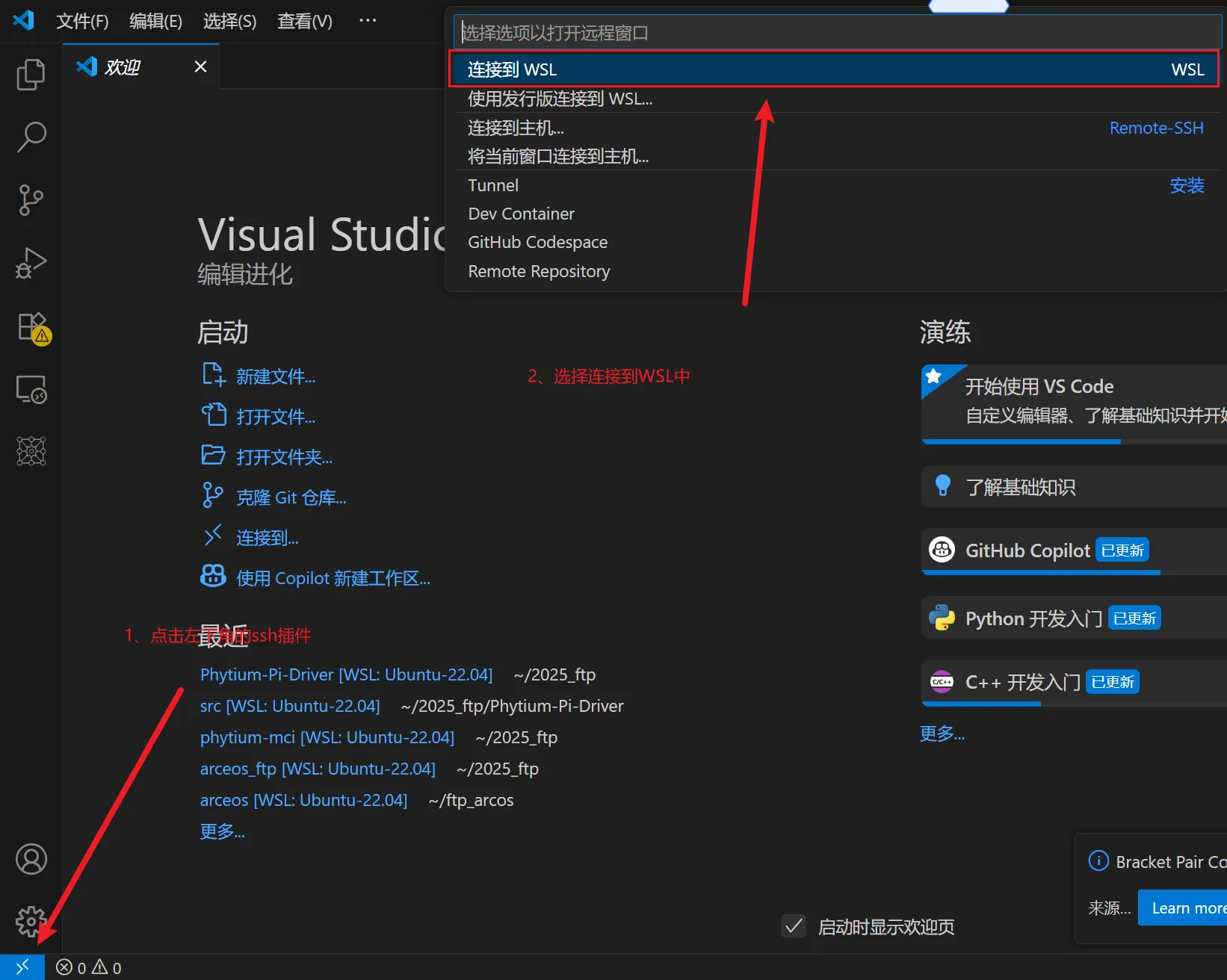The image size is (1227, 980).
Task: Open recent arceos_ftp WSL workspace
Action: 318,769
